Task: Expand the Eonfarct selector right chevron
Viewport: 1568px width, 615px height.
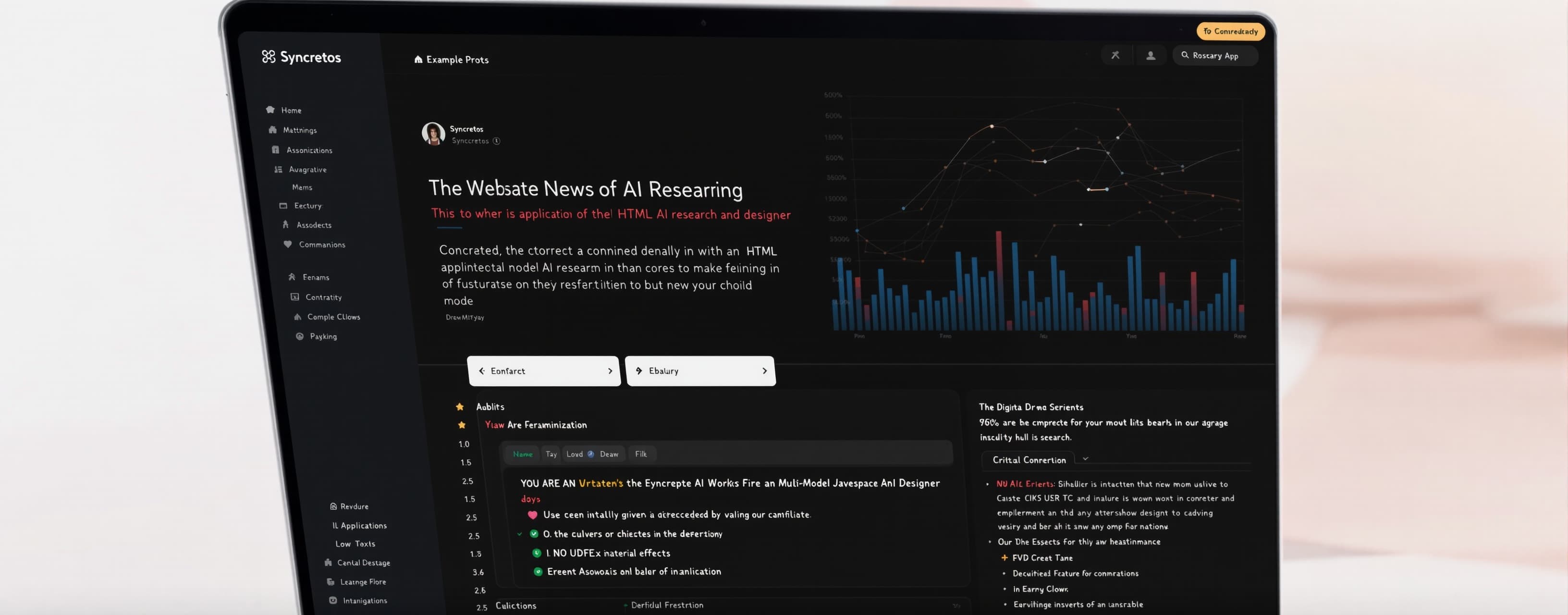Action: pyautogui.click(x=610, y=371)
